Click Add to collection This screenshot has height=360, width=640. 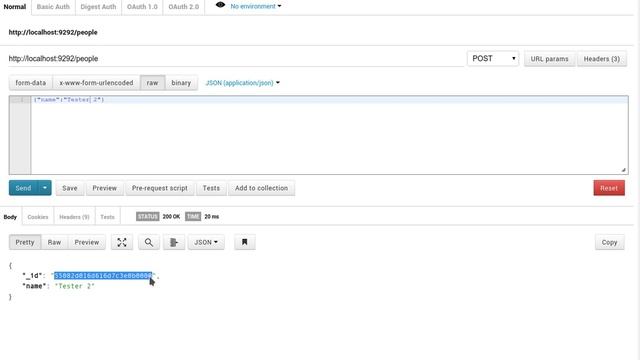point(262,188)
